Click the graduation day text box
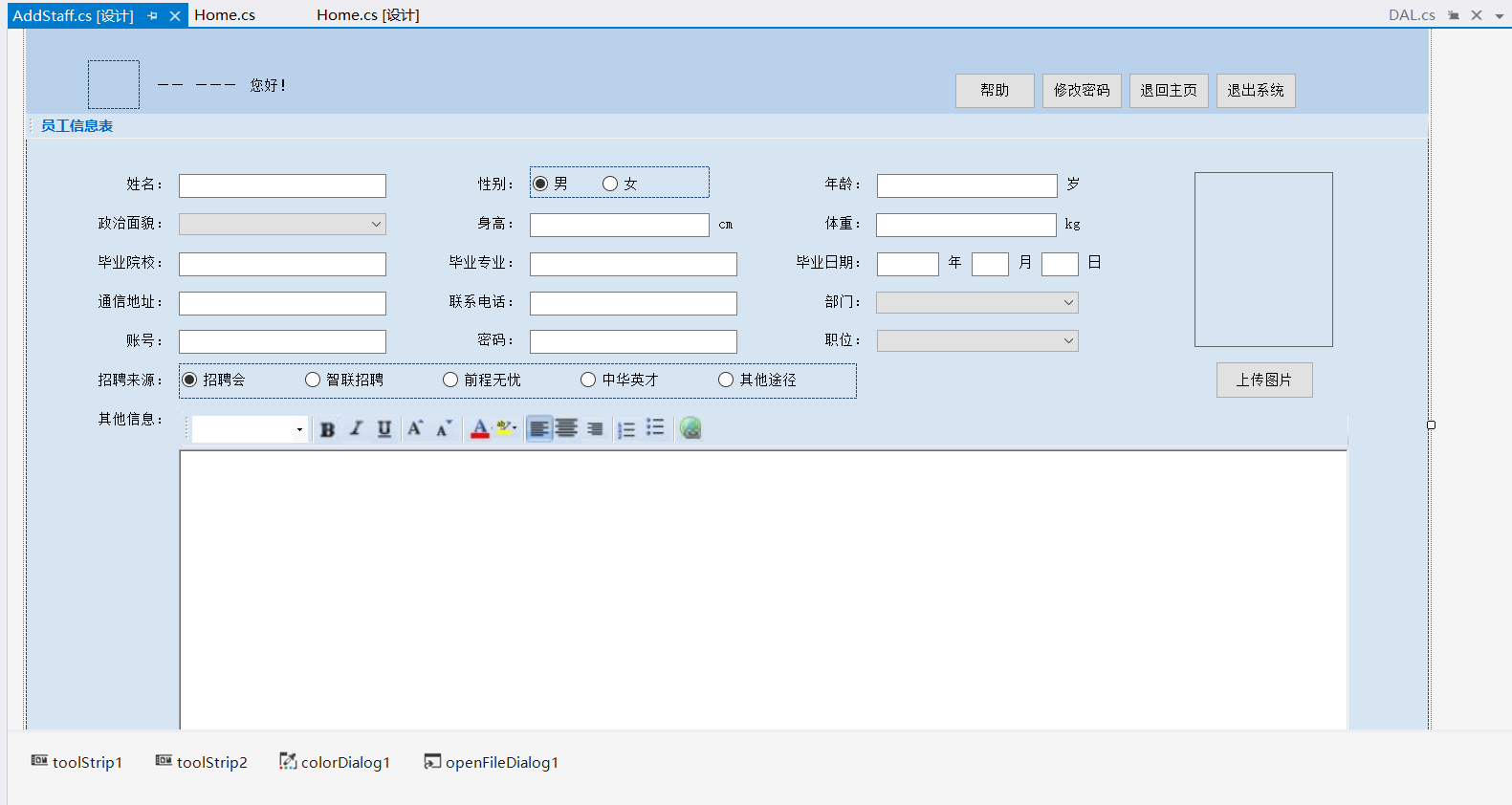This screenshot has width=1512, height=805. (x=1060, y=264)
